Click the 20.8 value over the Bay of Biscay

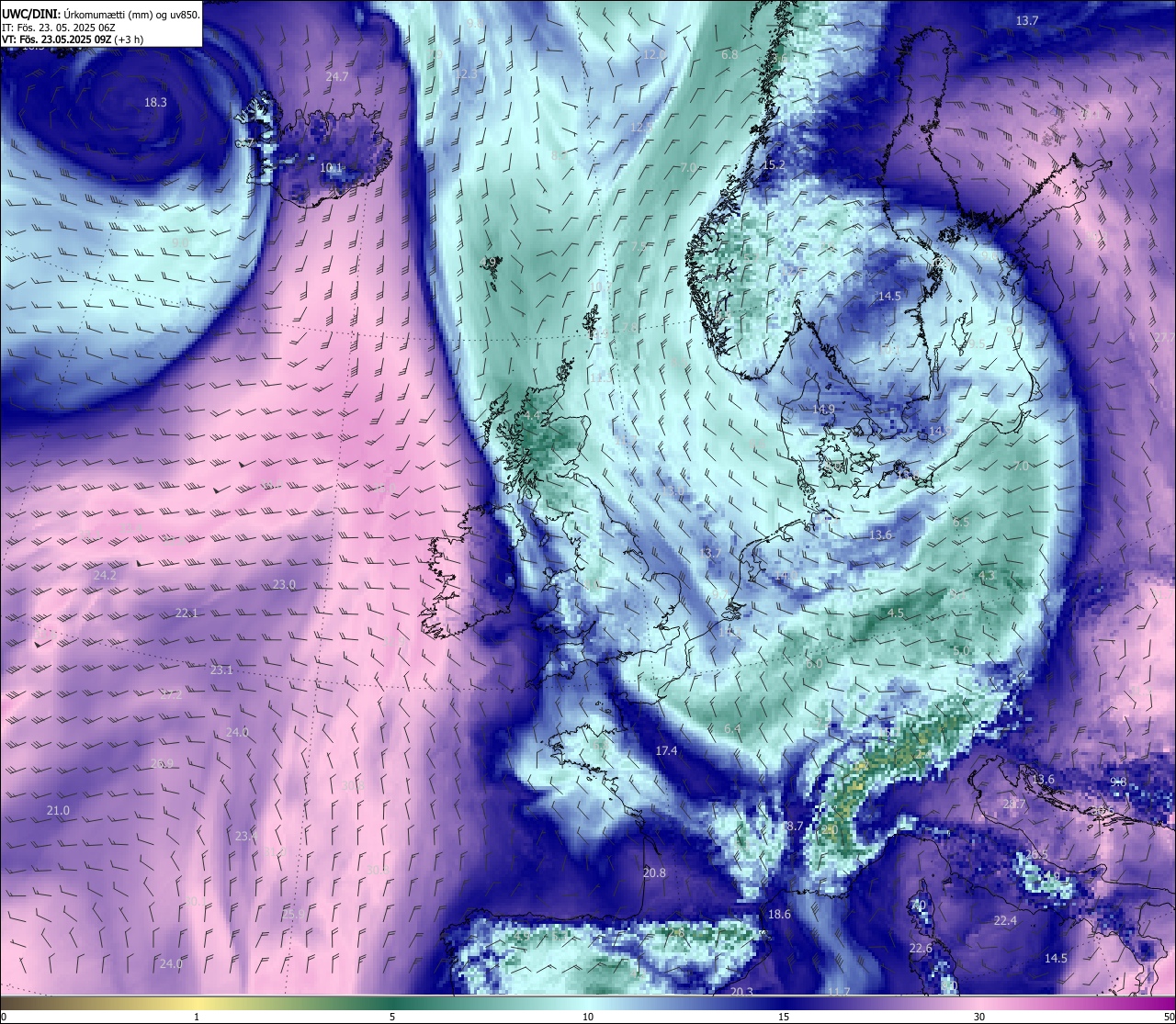(654, 872)
